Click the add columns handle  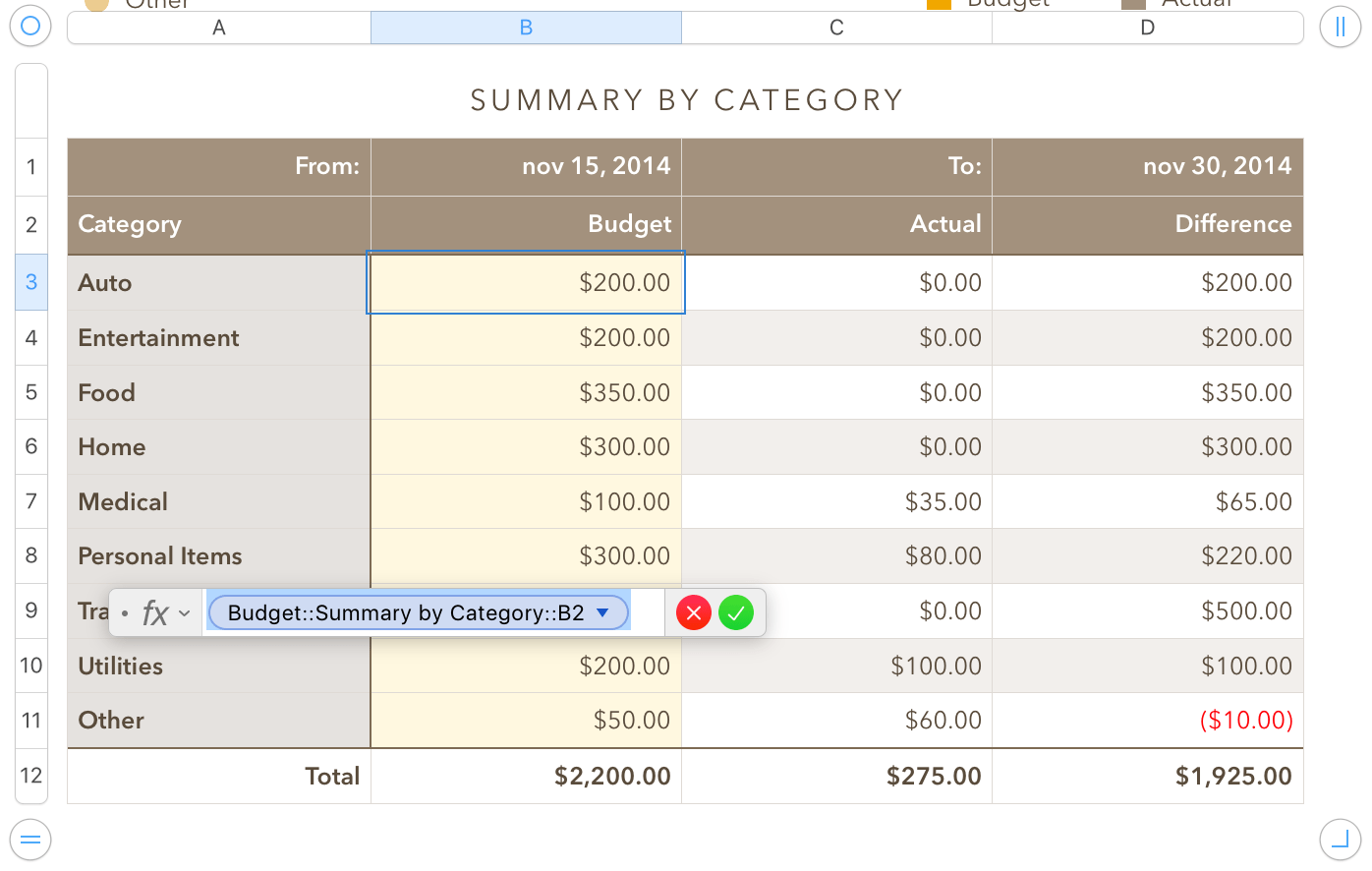click(1340, 27)
